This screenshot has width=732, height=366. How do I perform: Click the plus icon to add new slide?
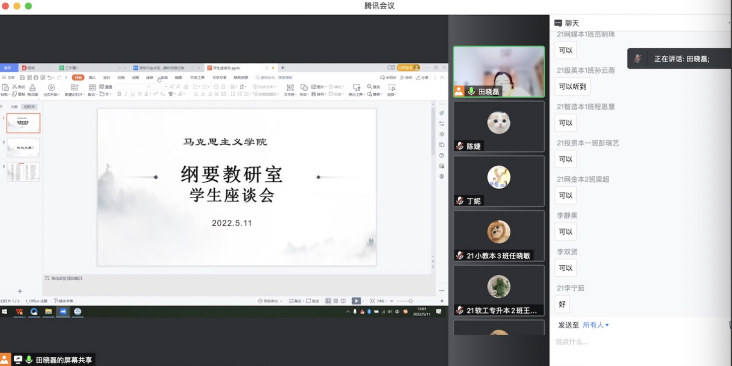[x=20, y=291]
